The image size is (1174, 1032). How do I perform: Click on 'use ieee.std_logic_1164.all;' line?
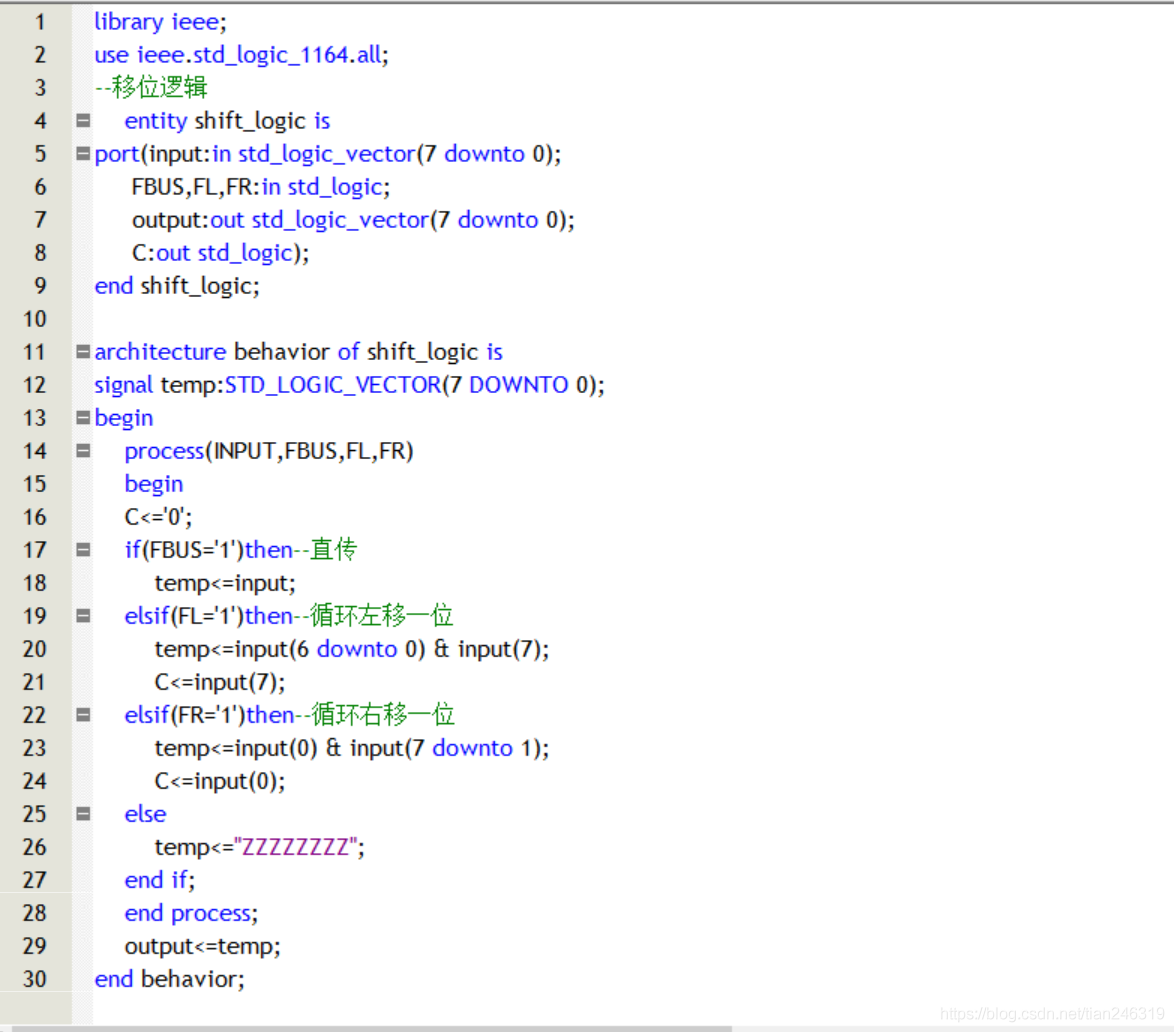pyautogui.click(x=241, y=55)
